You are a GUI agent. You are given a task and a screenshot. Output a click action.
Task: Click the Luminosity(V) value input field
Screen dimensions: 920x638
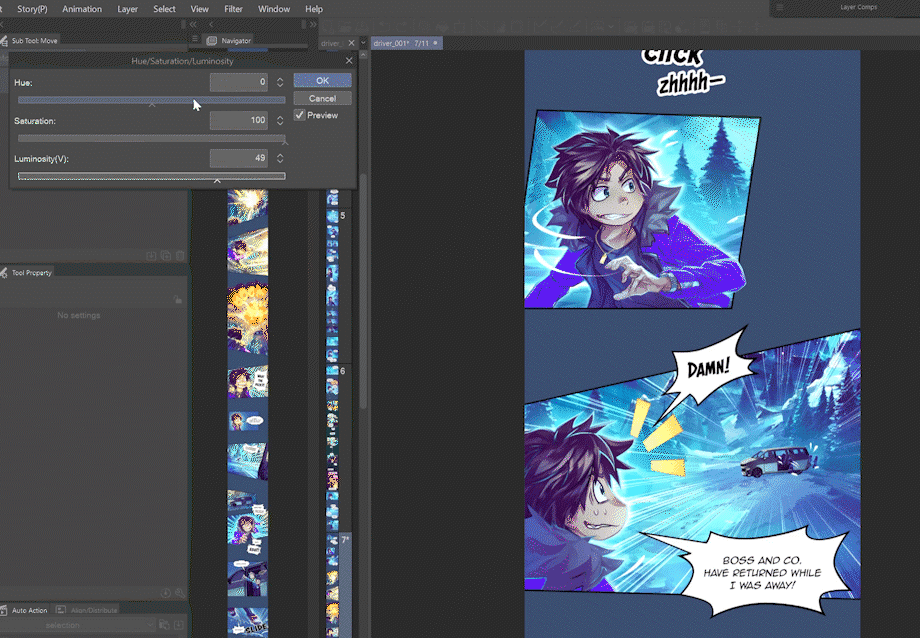coord(239,158)
